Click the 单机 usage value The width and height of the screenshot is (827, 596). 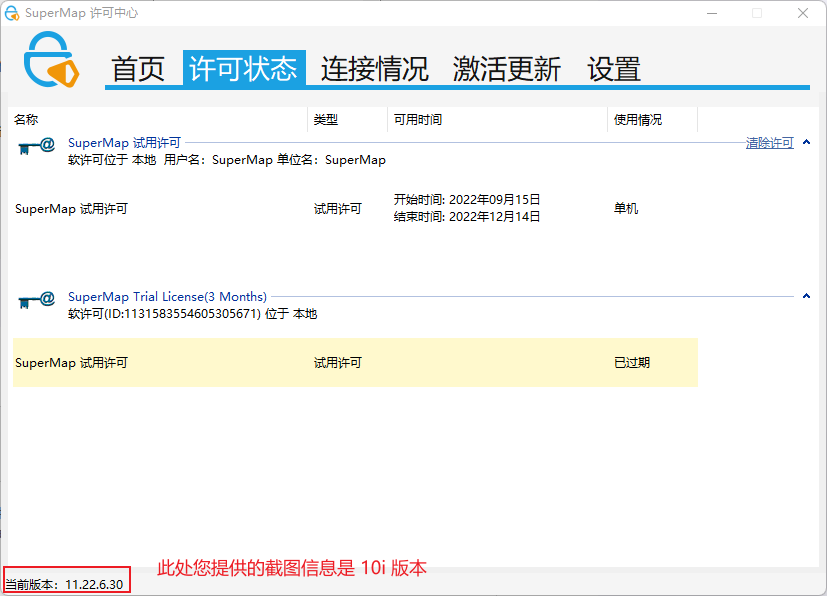point(626,209)
